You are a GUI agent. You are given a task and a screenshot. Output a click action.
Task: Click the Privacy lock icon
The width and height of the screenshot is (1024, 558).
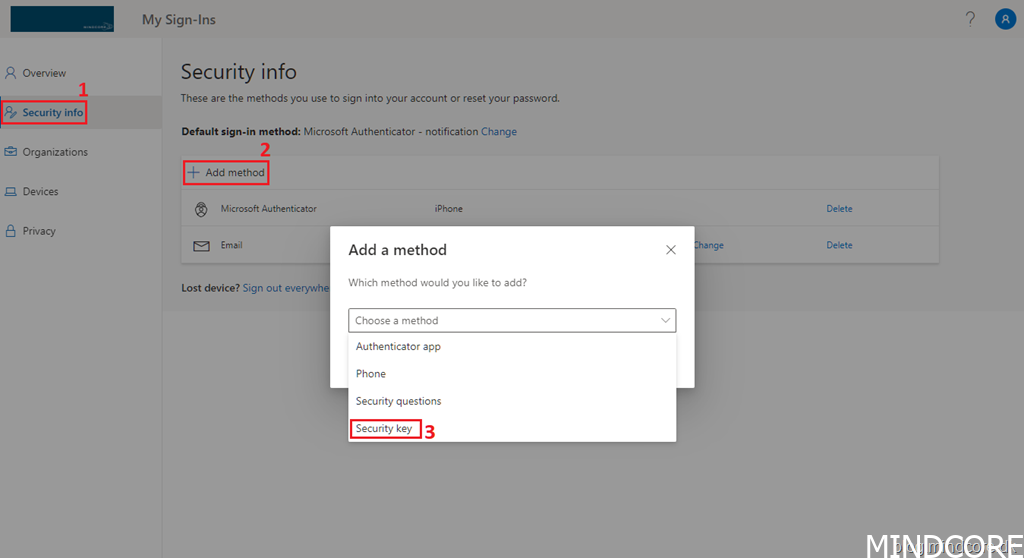tap(11, 231)
